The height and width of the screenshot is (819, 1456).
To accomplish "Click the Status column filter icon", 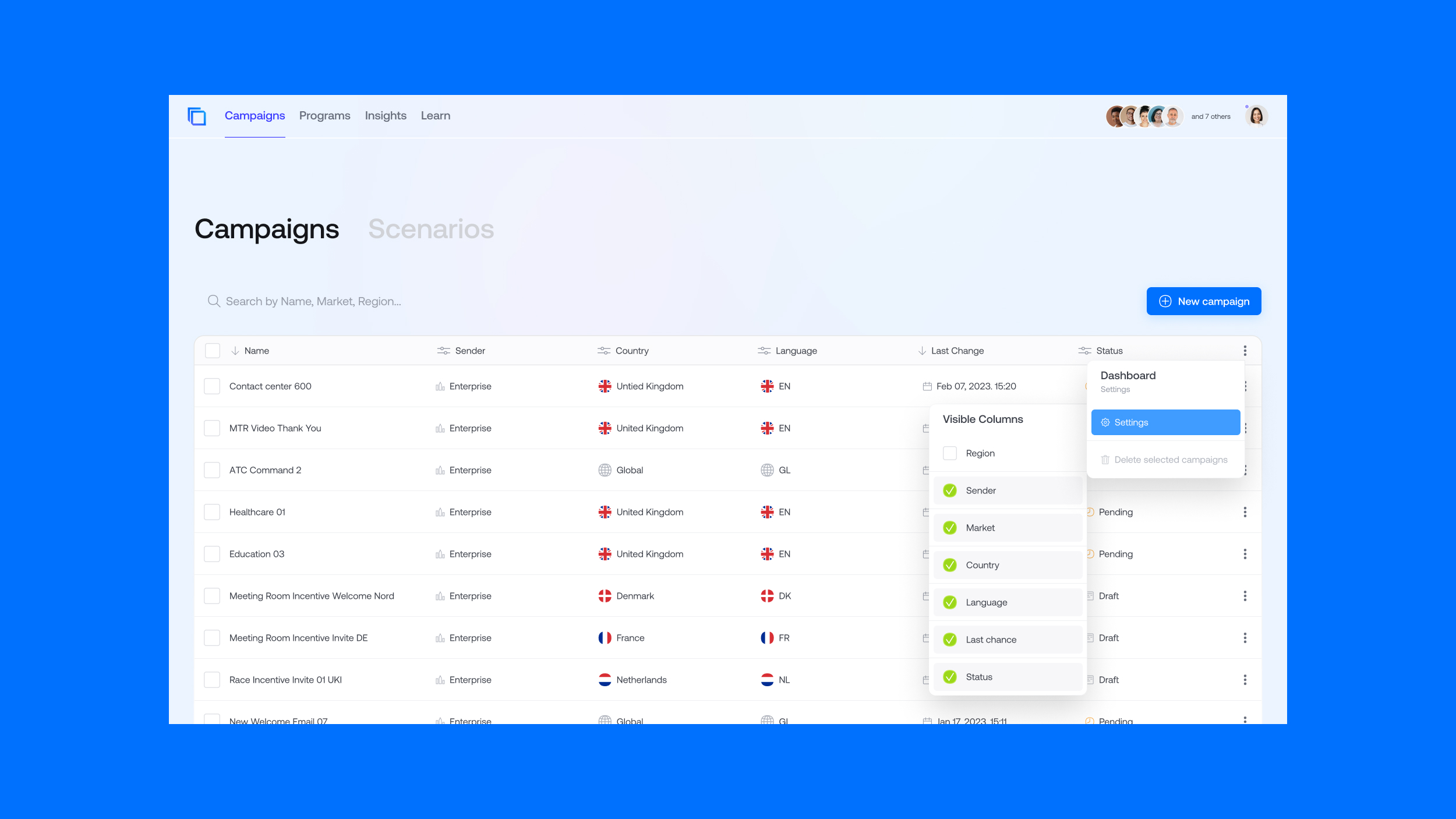I will coord(1084,350).
